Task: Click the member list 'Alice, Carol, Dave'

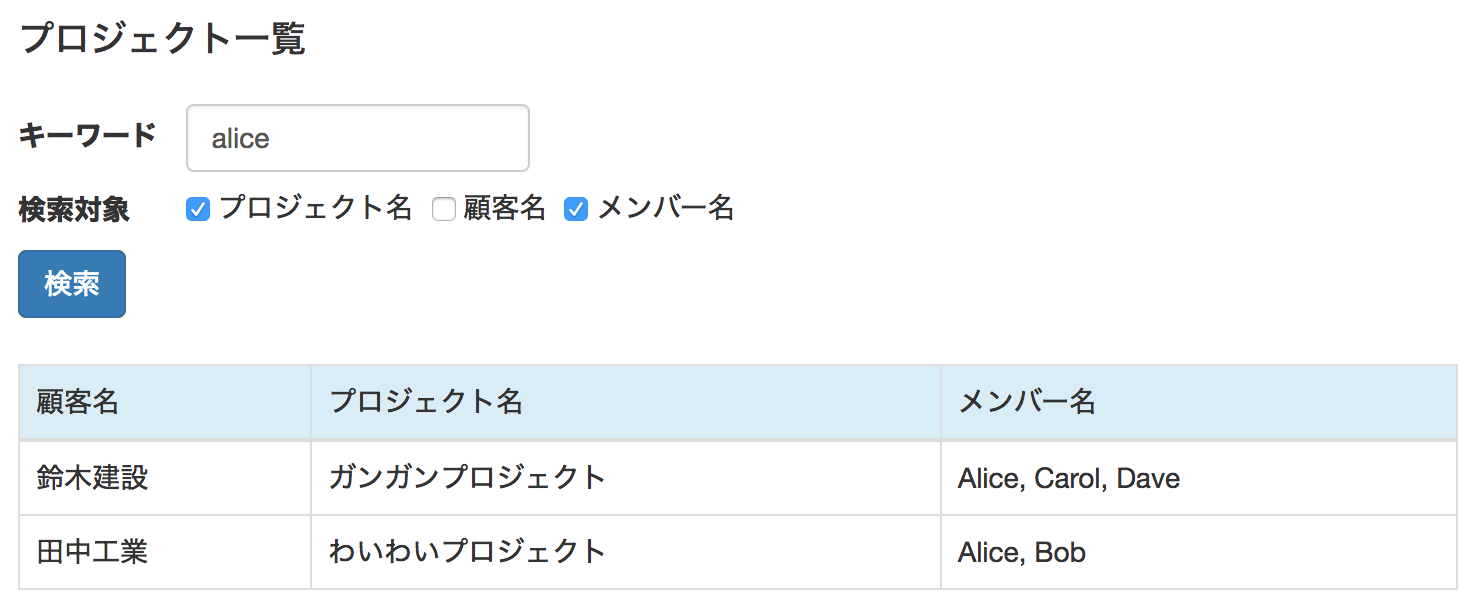Action: (1067, 478)
